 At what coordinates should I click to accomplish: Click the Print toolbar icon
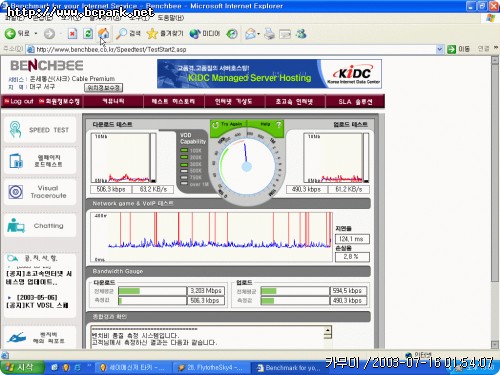point(269,33)
